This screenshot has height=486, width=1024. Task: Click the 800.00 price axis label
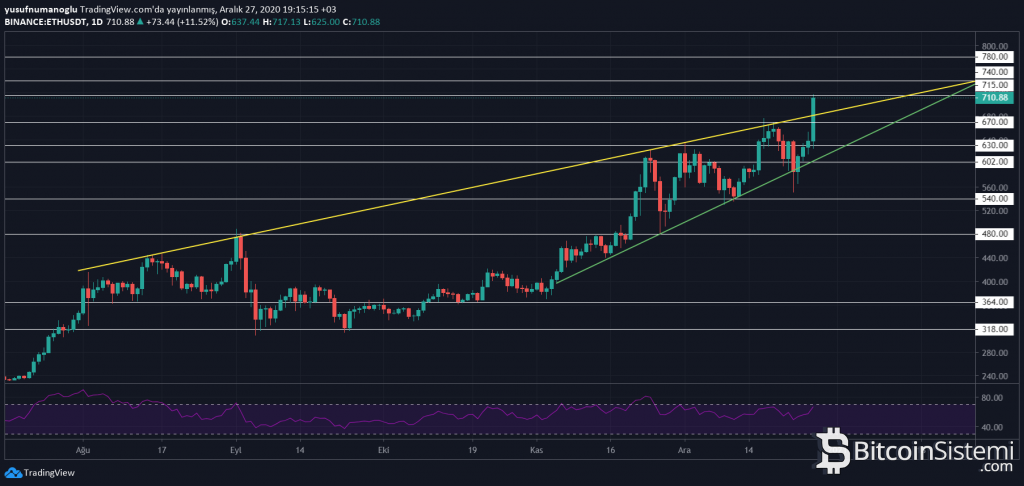tap(994, 46)
